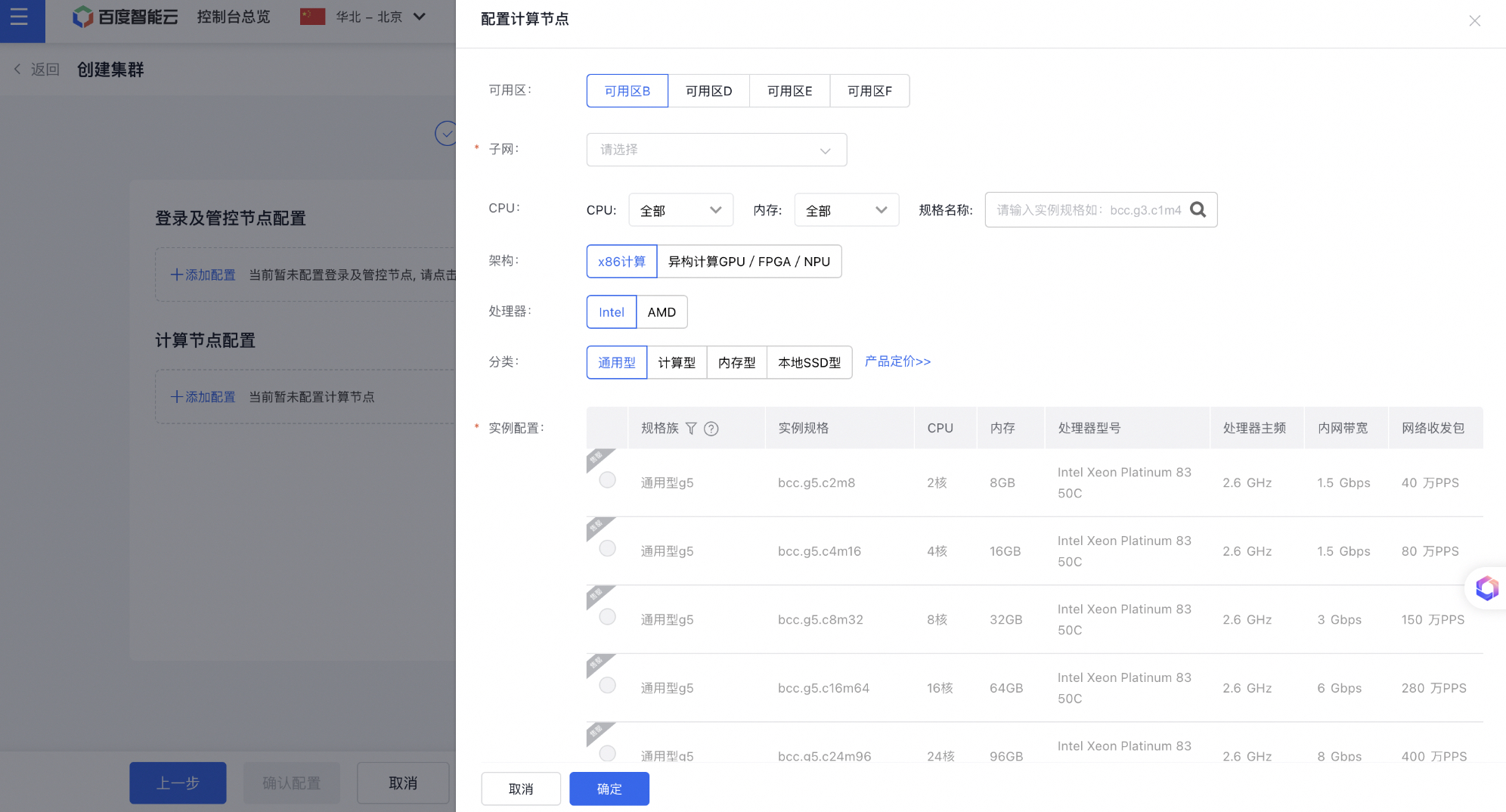This screenshot has height=812, width=1506.
Task: Click the search magnifier in 规格名称 field
Action: point(1198,209)
